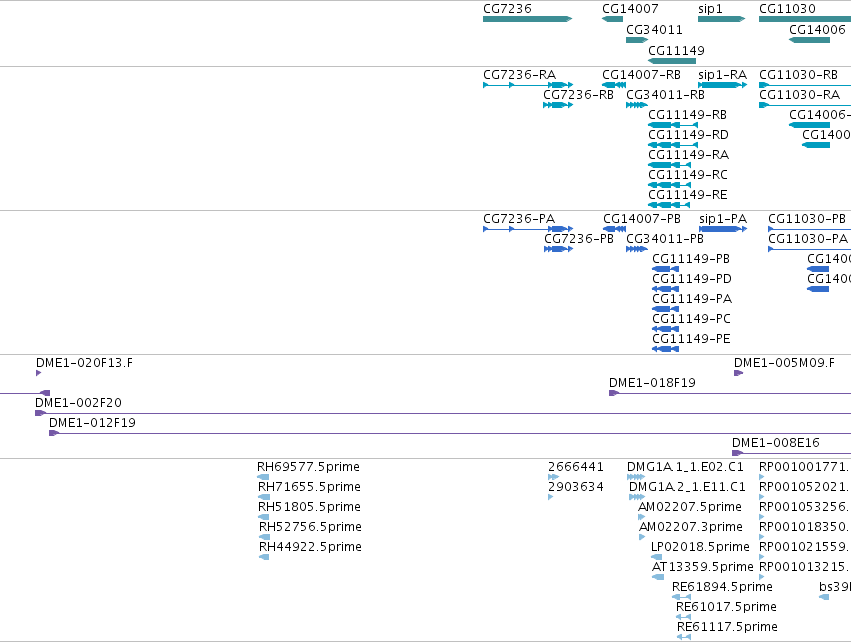Viewport: 851px width, 642px height.
Task: Click the AM02207.3prime EST label
Action: (691, 527)
